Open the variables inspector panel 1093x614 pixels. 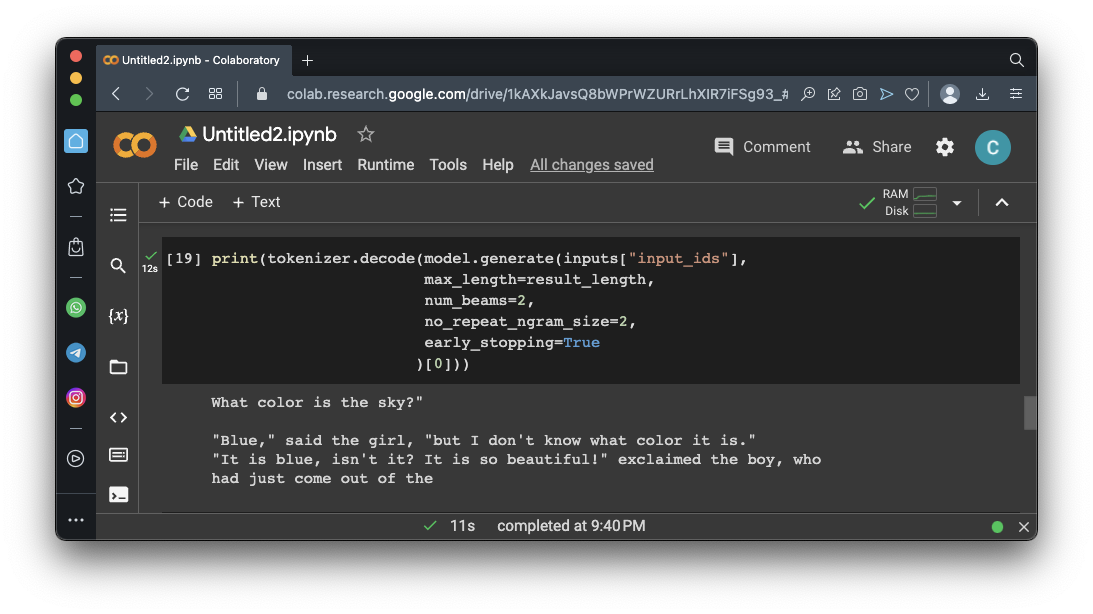tap(118, 316)
